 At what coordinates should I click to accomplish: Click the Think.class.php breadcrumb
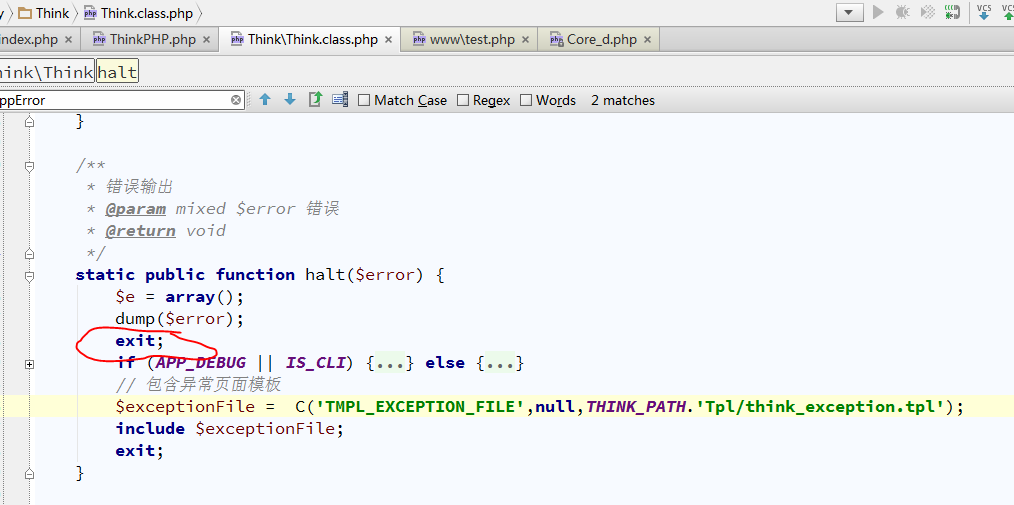point(146,13)
